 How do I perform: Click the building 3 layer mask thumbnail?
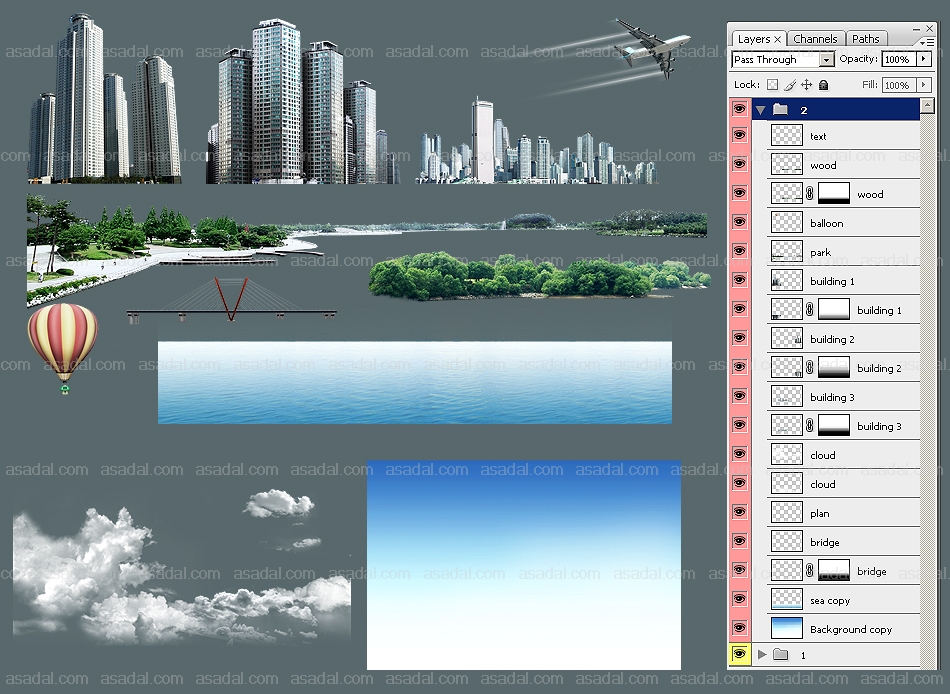[x=834, y=426]
